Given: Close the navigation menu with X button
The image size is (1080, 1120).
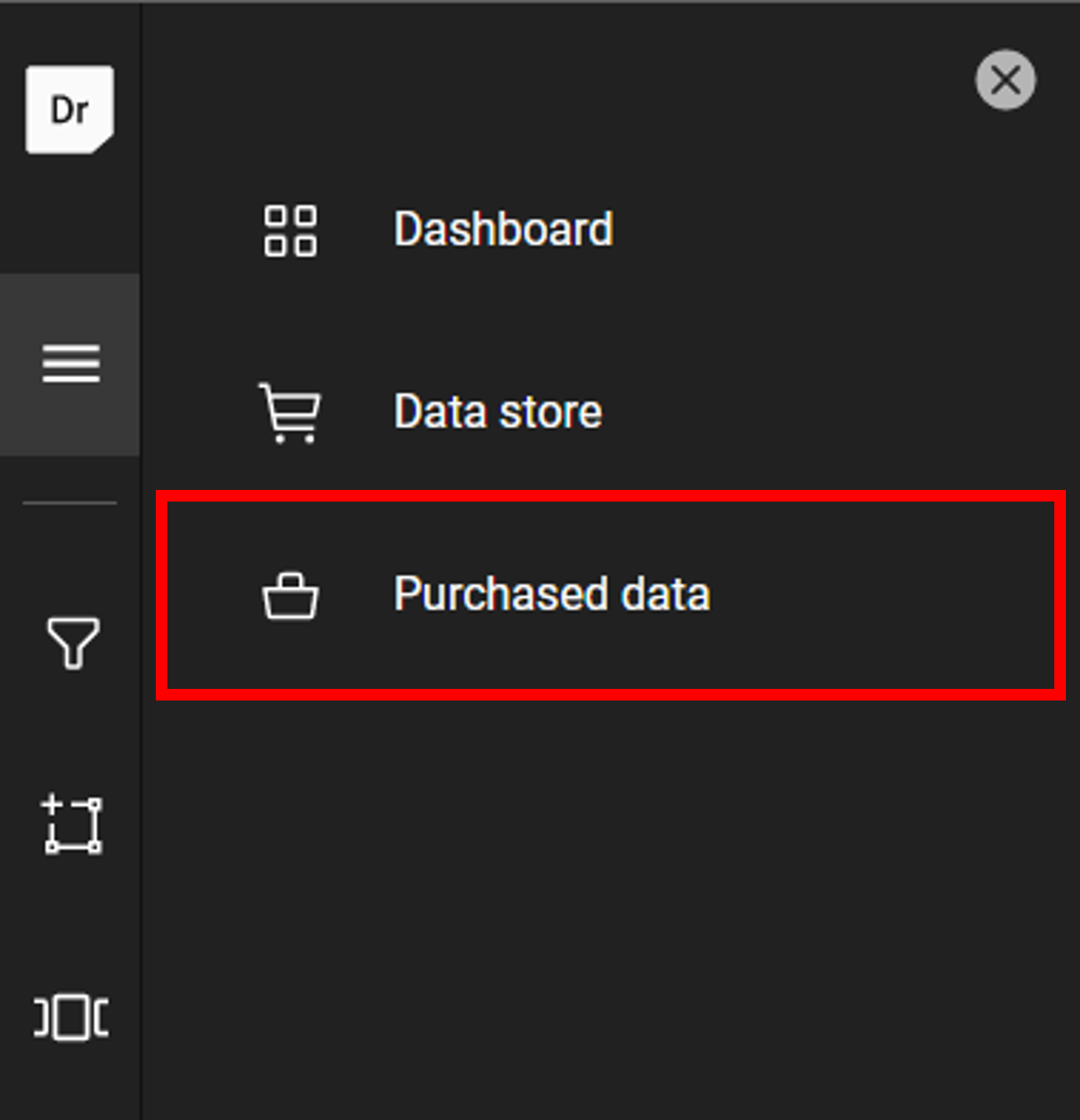Looking at the screenshot, I should click(1005, 80).
